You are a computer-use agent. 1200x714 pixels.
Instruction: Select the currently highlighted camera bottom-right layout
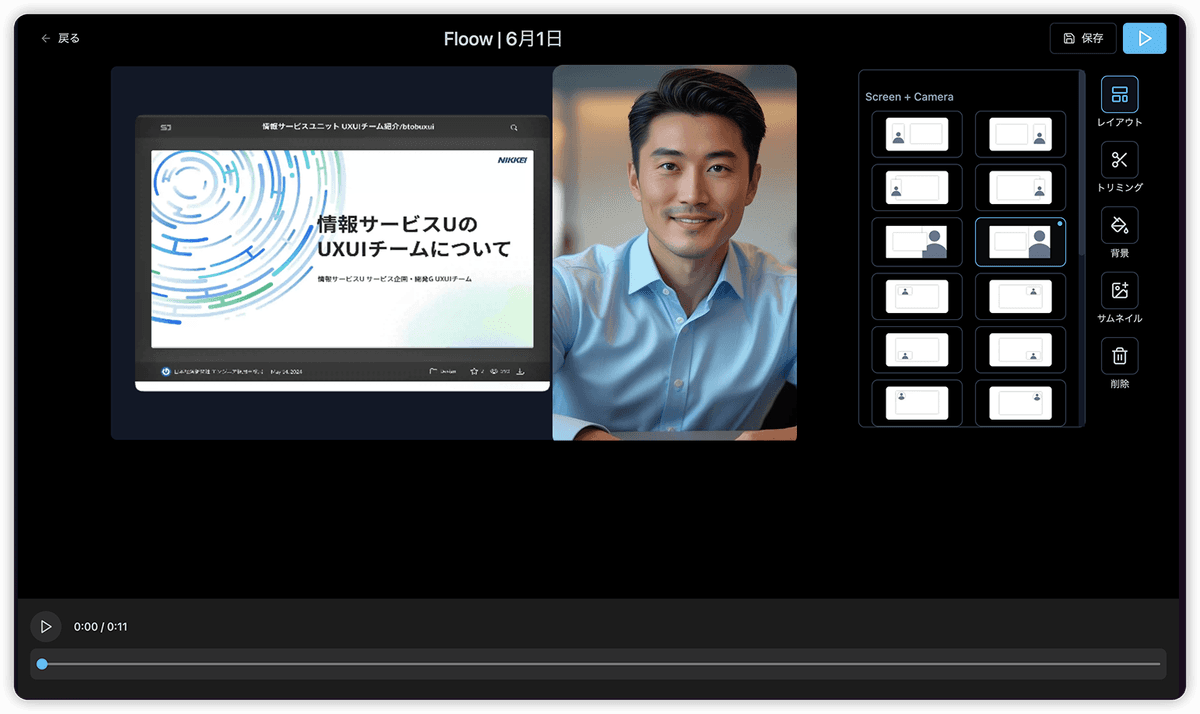pyautogui.click(x=1020, y=241)
